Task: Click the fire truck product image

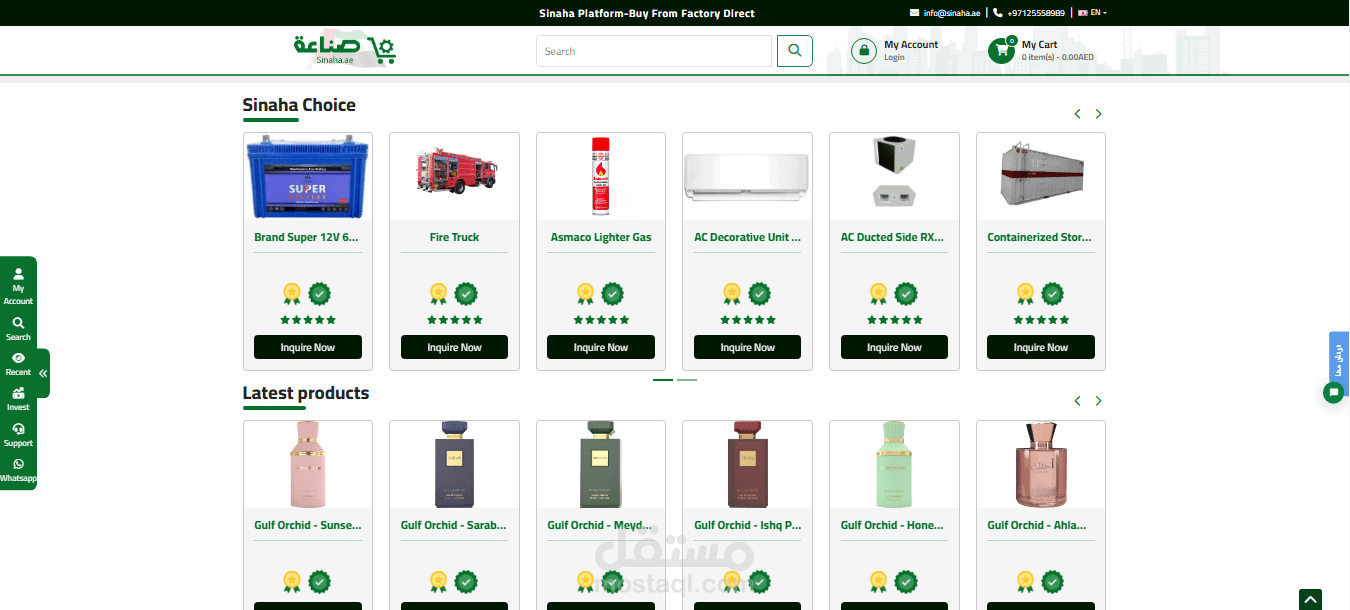Action: (x=456, y=170)
